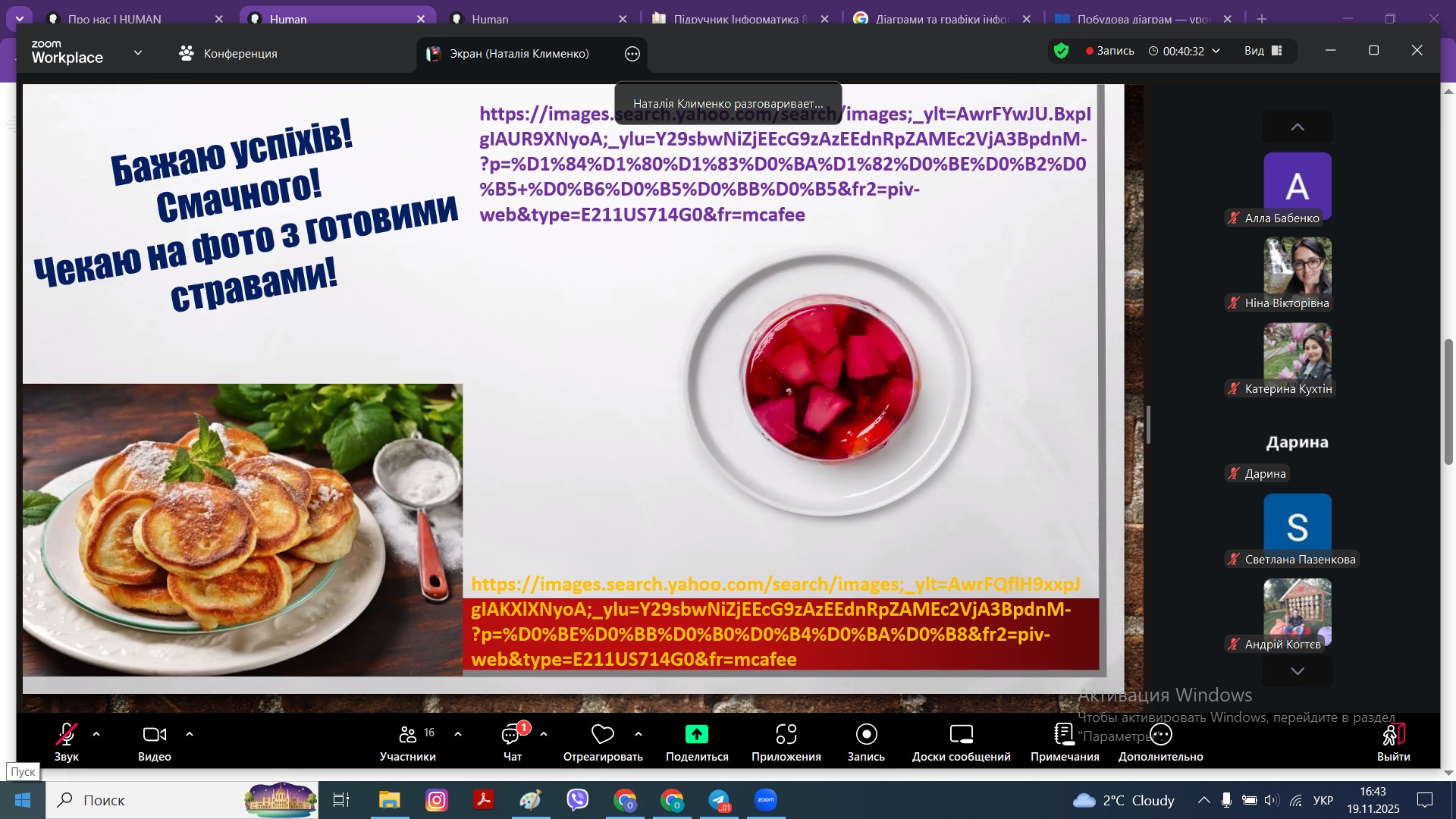Open the React hearts menu
This screenshot has height=819, width=1456.
pyautogui.click(x=602, y=735)
